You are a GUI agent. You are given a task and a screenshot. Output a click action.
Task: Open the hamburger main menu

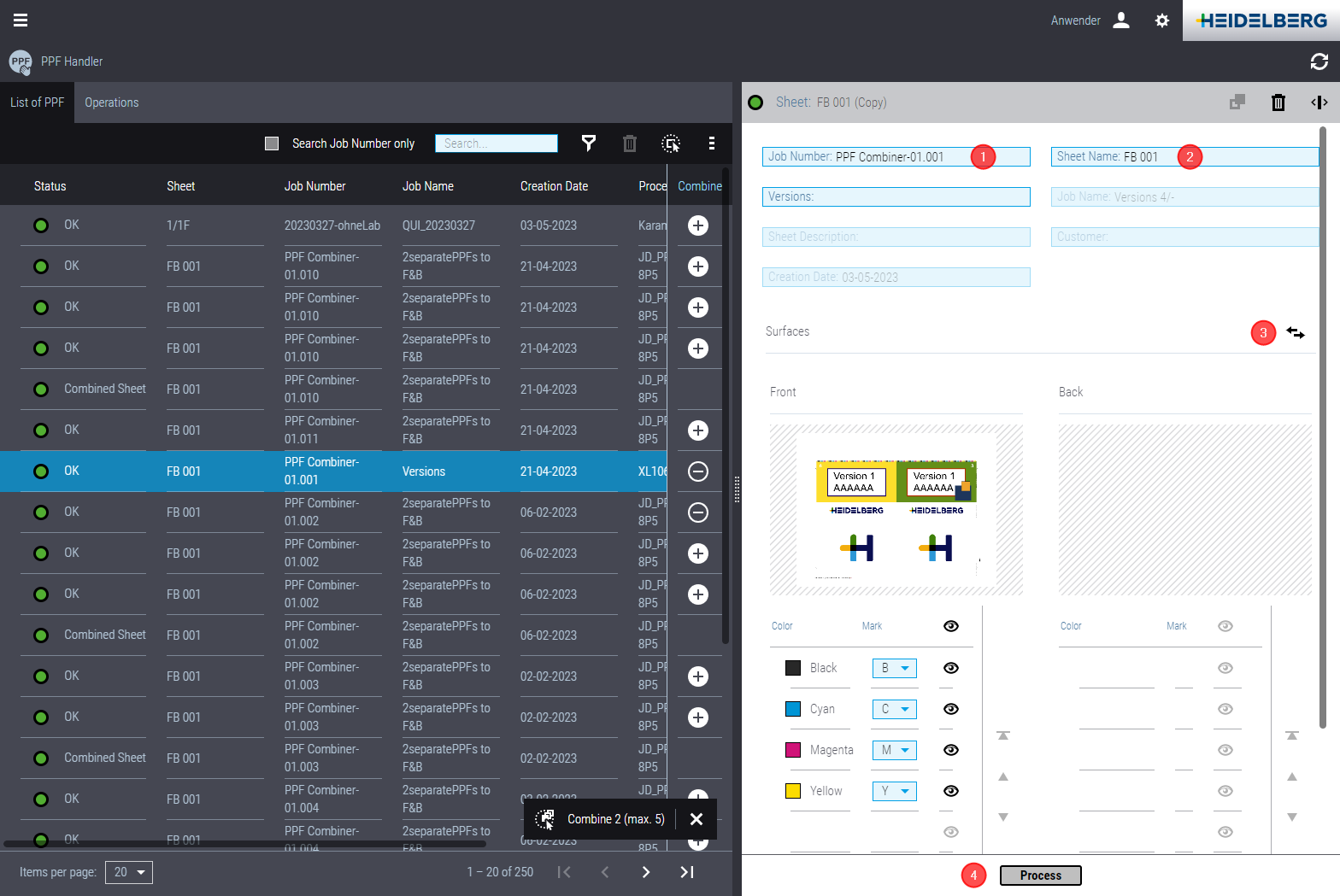pos(21,20)
